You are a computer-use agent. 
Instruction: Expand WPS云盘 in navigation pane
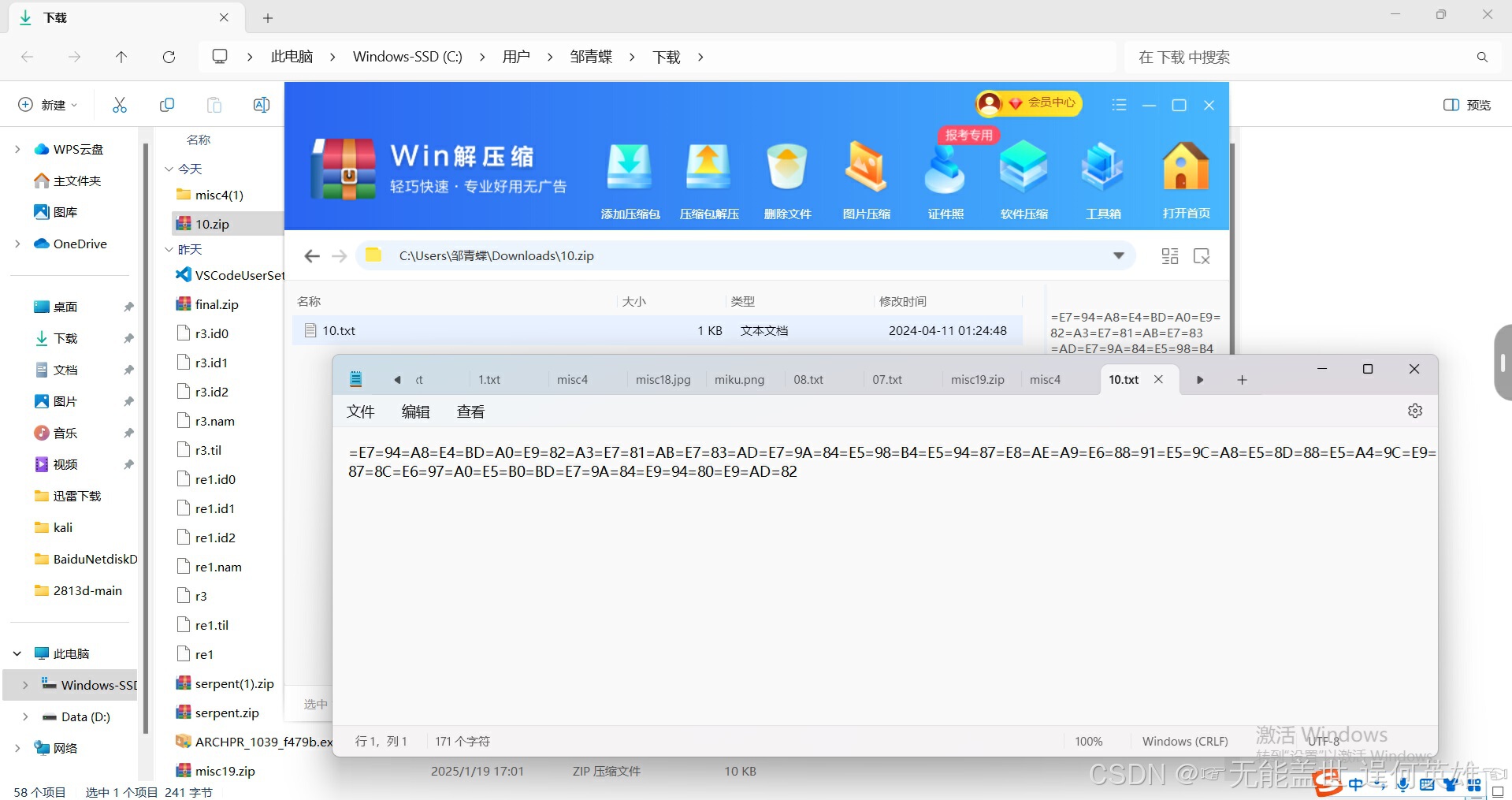17,149
